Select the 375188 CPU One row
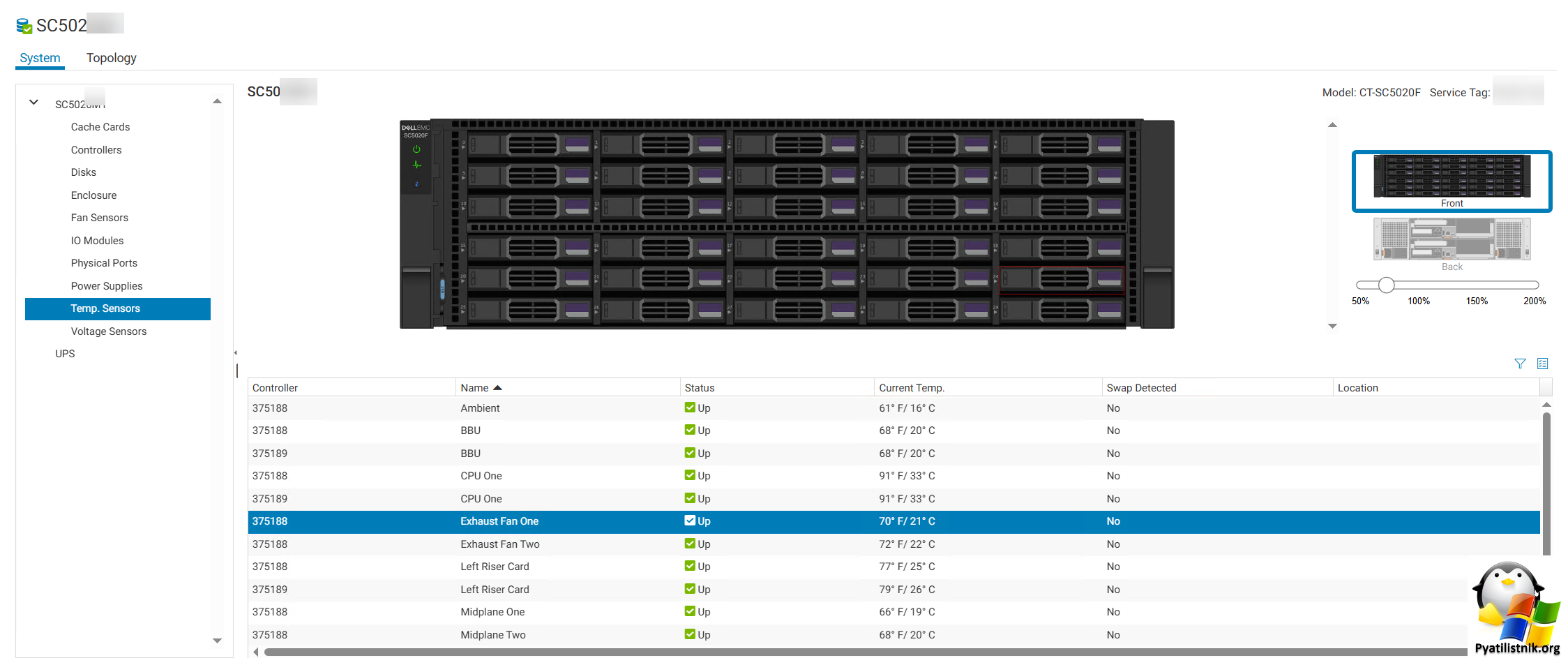1568x658 pixels. 894,476
